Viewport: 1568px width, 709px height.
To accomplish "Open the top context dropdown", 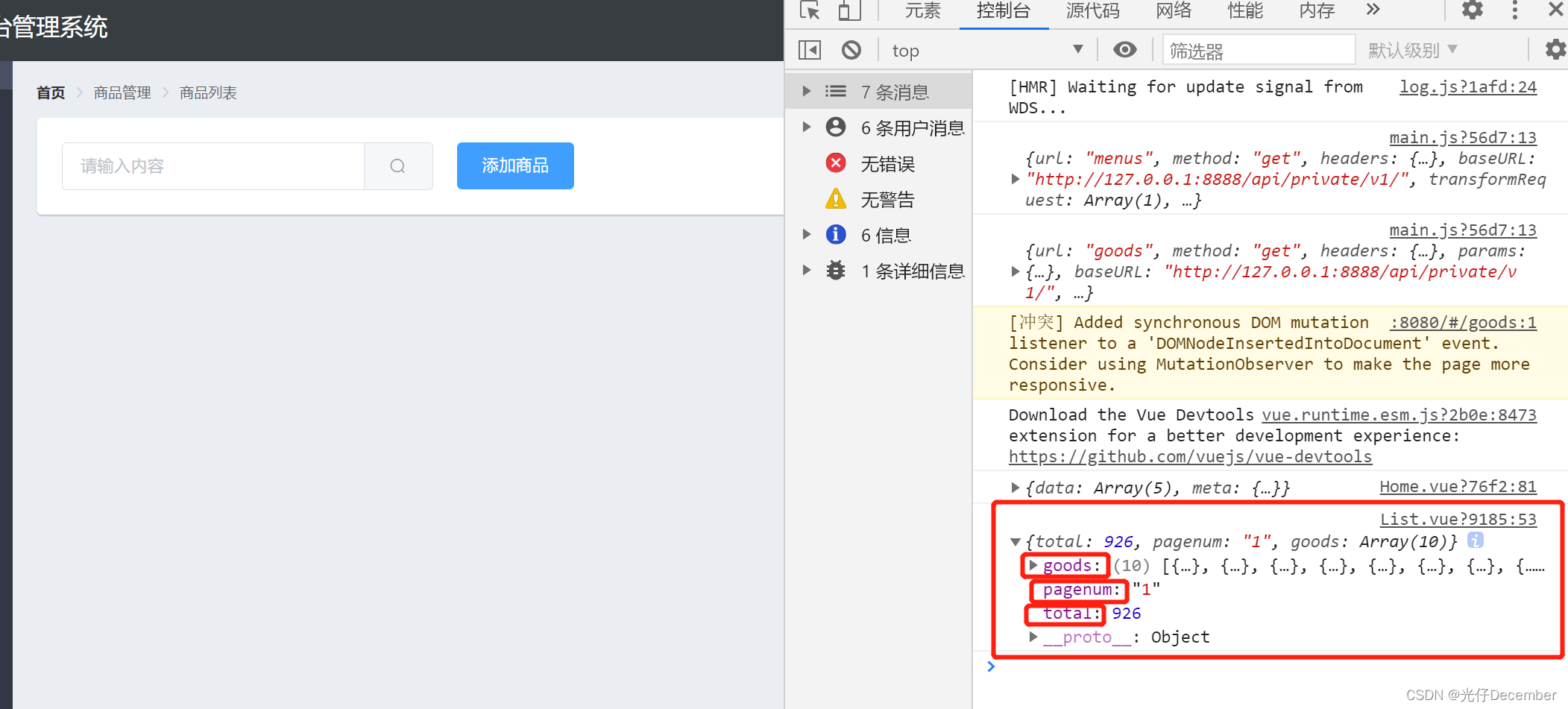I will pyautogui.click(x=987, y=50).
